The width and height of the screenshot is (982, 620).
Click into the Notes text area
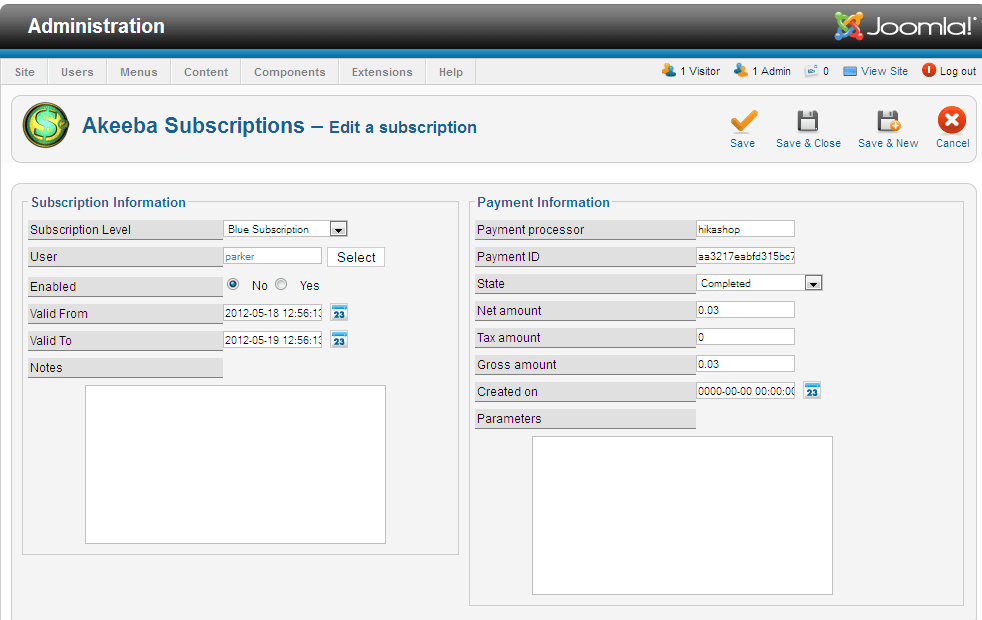(235, 464)
